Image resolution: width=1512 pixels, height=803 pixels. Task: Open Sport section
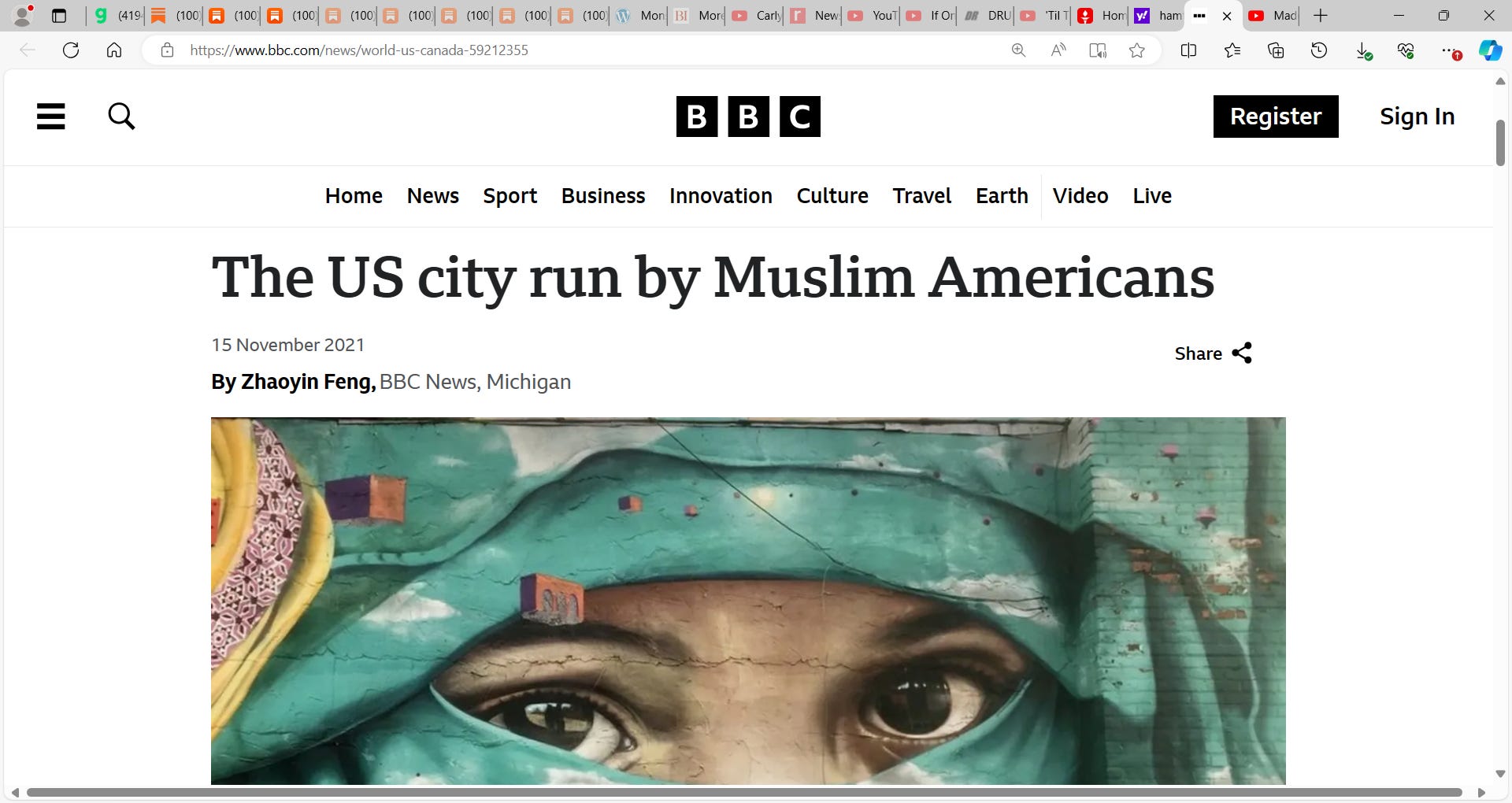[x=510, y=196]
